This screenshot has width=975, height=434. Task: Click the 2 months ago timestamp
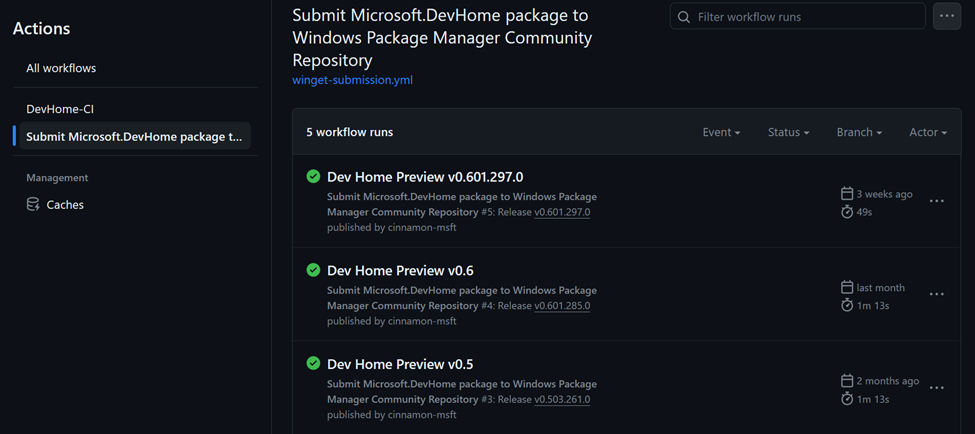(x=888, y=381)
